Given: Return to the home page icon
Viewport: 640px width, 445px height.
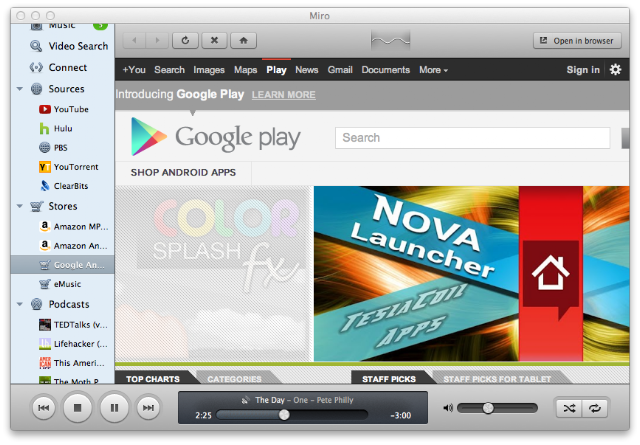Looking at the screenshot, I should [x=243, y=40].
